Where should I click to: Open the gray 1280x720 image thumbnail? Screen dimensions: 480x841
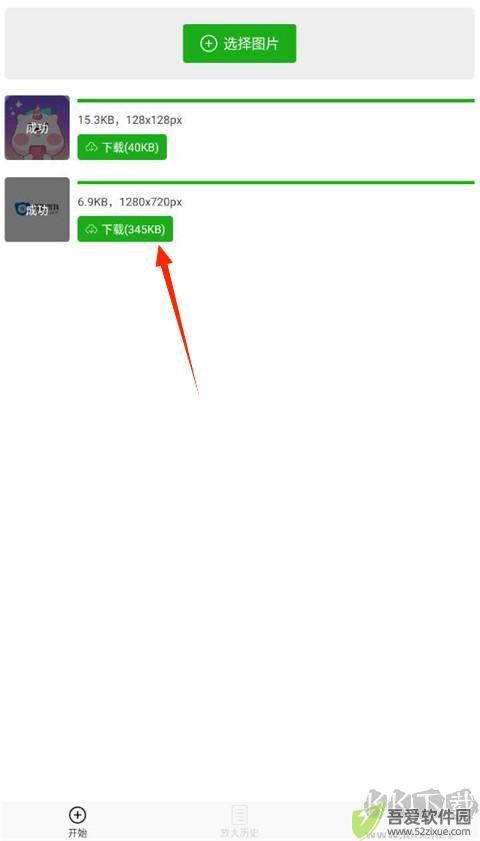(x=37, y=210)
